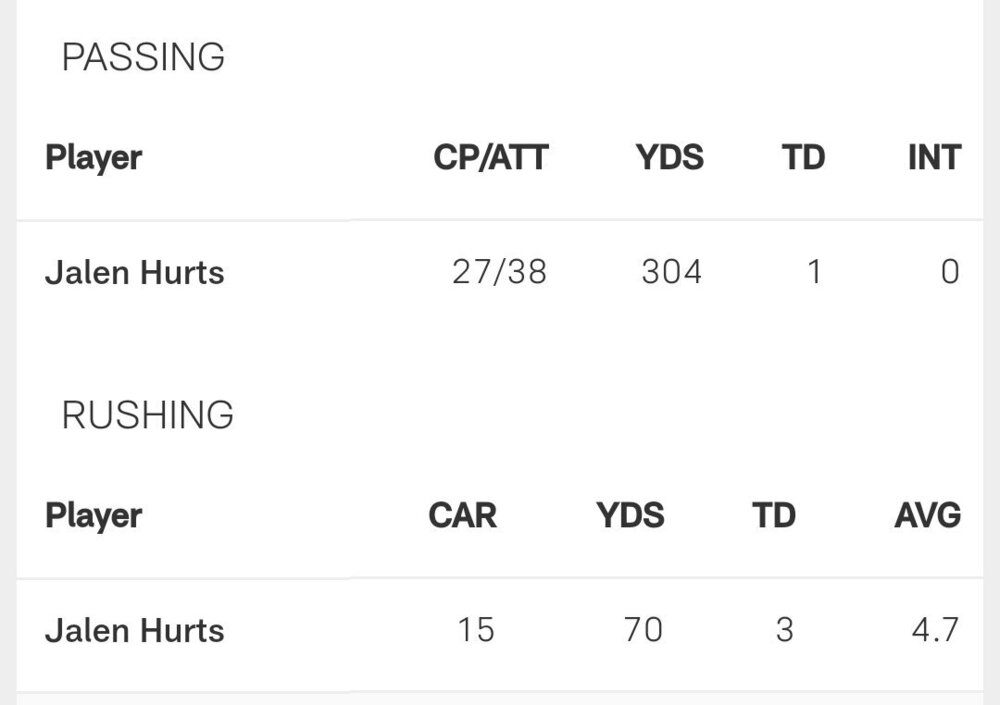Select the 70 rushing yards value
The image size is (1000, 705).
click(x=642, y=630)
